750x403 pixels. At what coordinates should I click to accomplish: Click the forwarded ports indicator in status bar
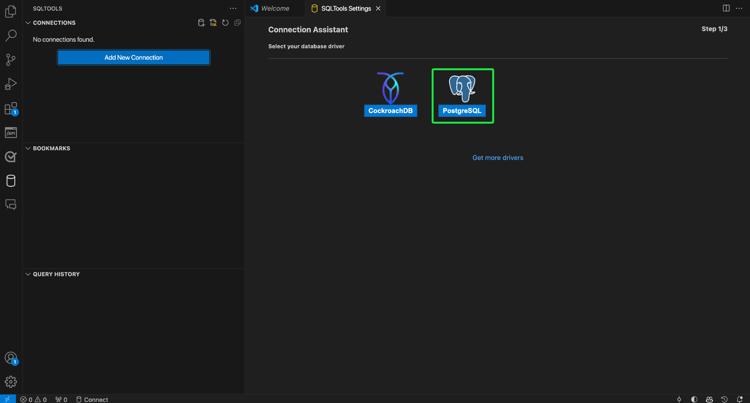point(61,399)
